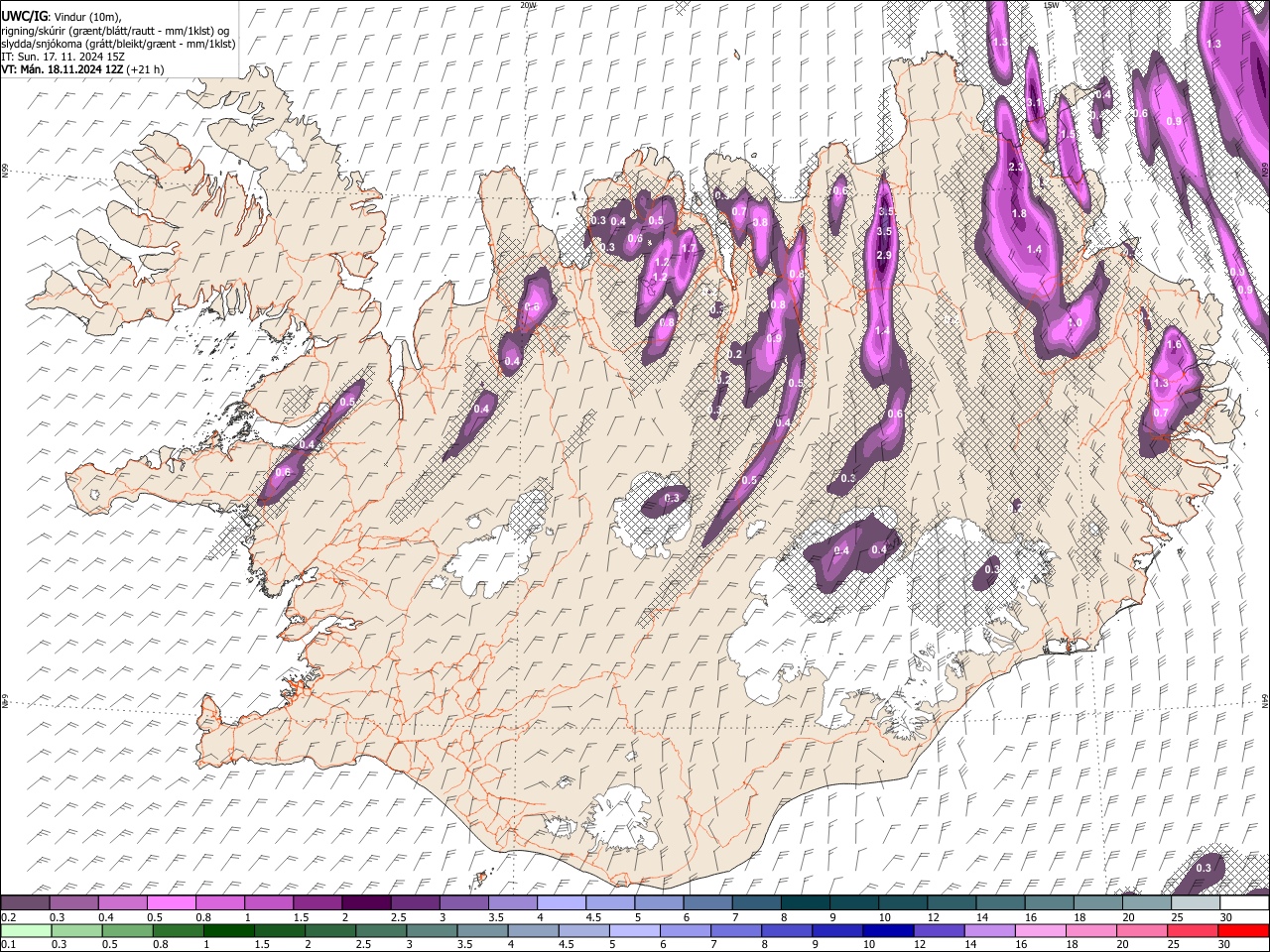Pick the darkest purple 2–2.5 swatch, upper row
1270x952 pixels.
click(x=365, y=902)
